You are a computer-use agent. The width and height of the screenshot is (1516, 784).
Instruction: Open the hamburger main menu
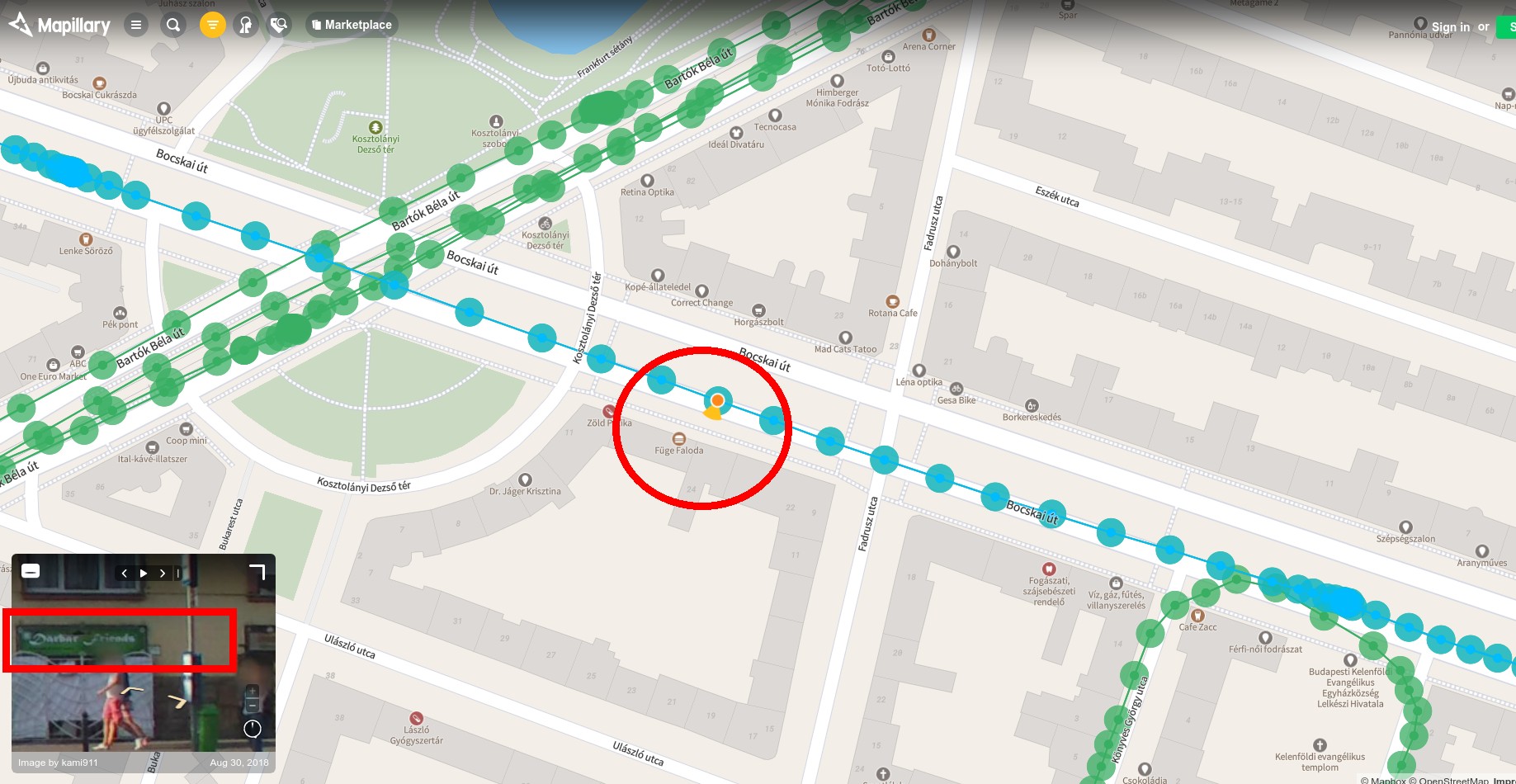point(136,25)
